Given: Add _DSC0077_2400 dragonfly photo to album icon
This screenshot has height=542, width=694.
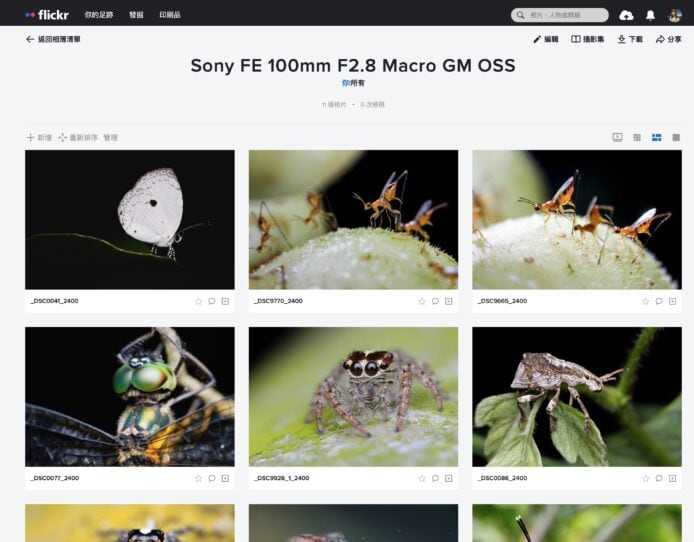Looking at the screenshot, I should (225, 478).
